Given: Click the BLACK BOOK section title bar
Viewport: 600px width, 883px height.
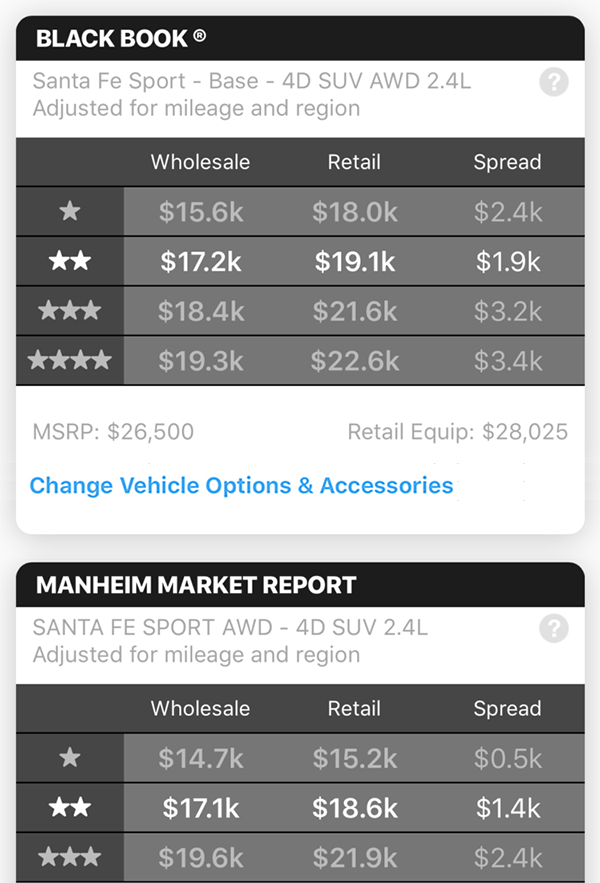Looking at the screenshot, I should click(x=300, y=39).
